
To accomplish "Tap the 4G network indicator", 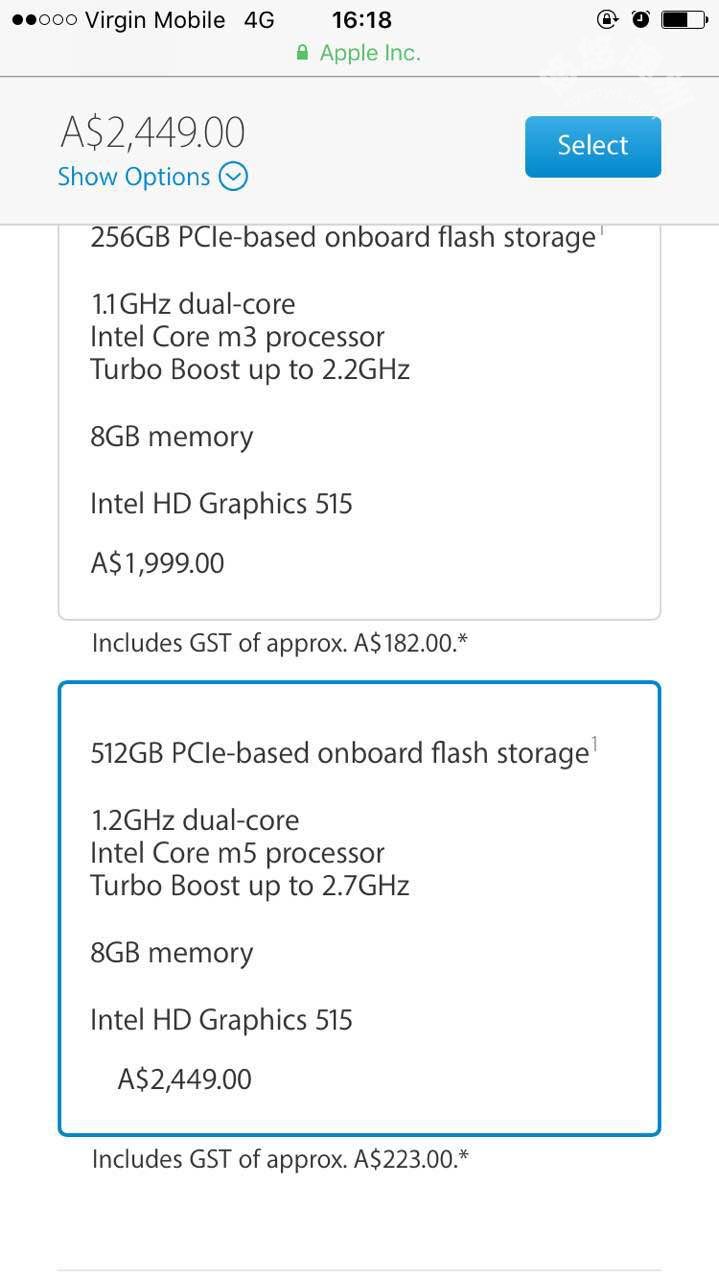I will click(x=259, y=20).
